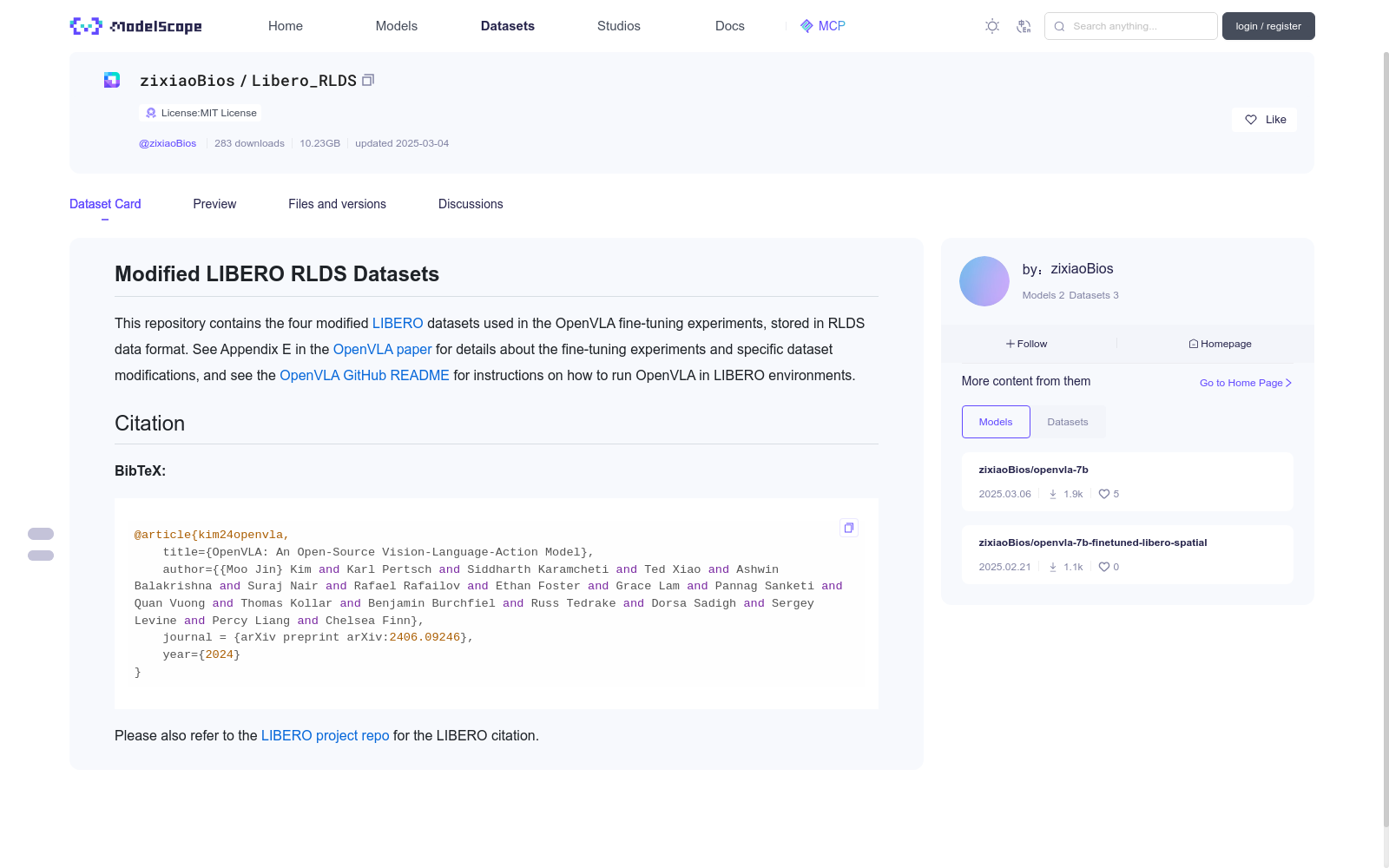Click the heart count on openvla-7b card
1389x868 pixels.
click(1109, 494)
